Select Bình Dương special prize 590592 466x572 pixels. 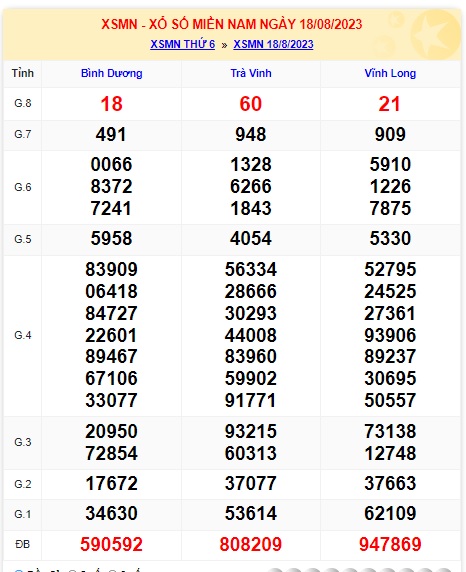pos(111,545)
